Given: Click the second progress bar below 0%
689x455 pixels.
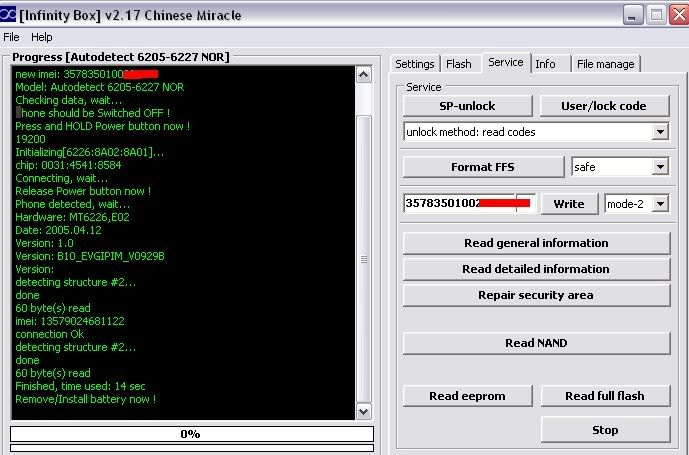Looking at the screenshot, I should click(x=192, y=448).
